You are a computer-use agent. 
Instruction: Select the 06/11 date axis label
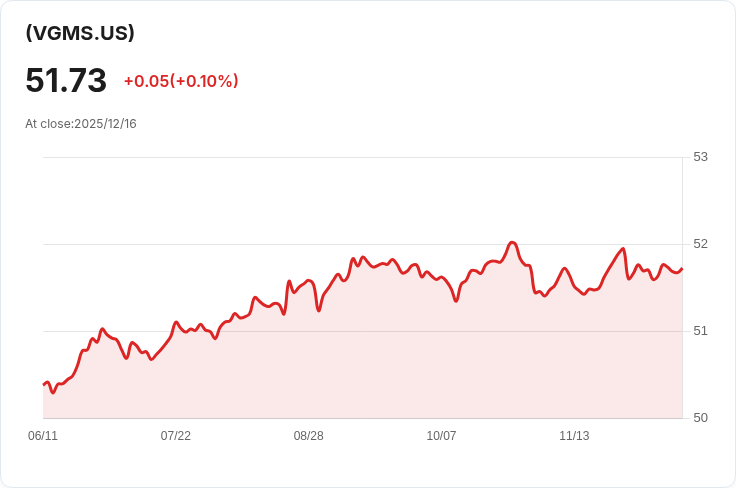pos(43,436)
